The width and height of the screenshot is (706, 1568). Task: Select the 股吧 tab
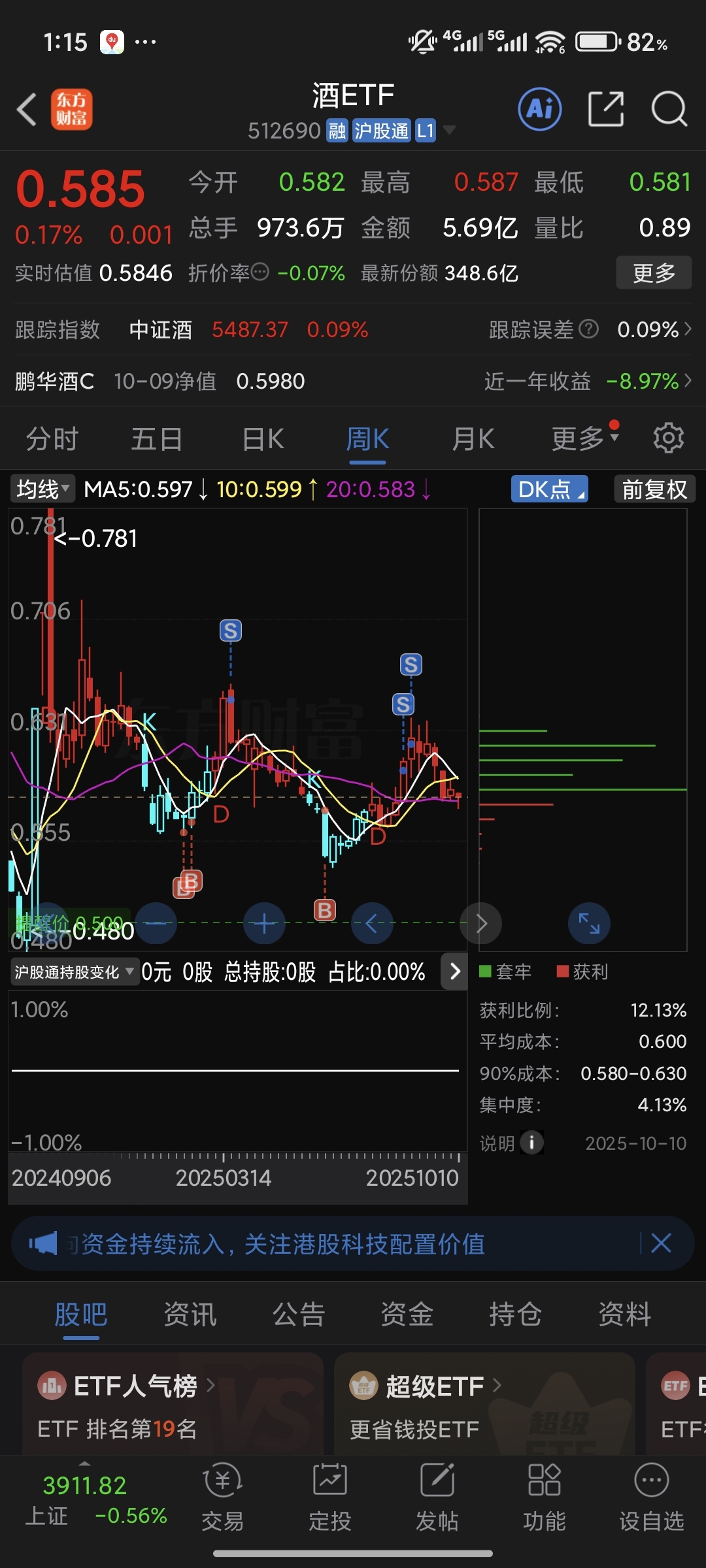tap(81, 1314)
